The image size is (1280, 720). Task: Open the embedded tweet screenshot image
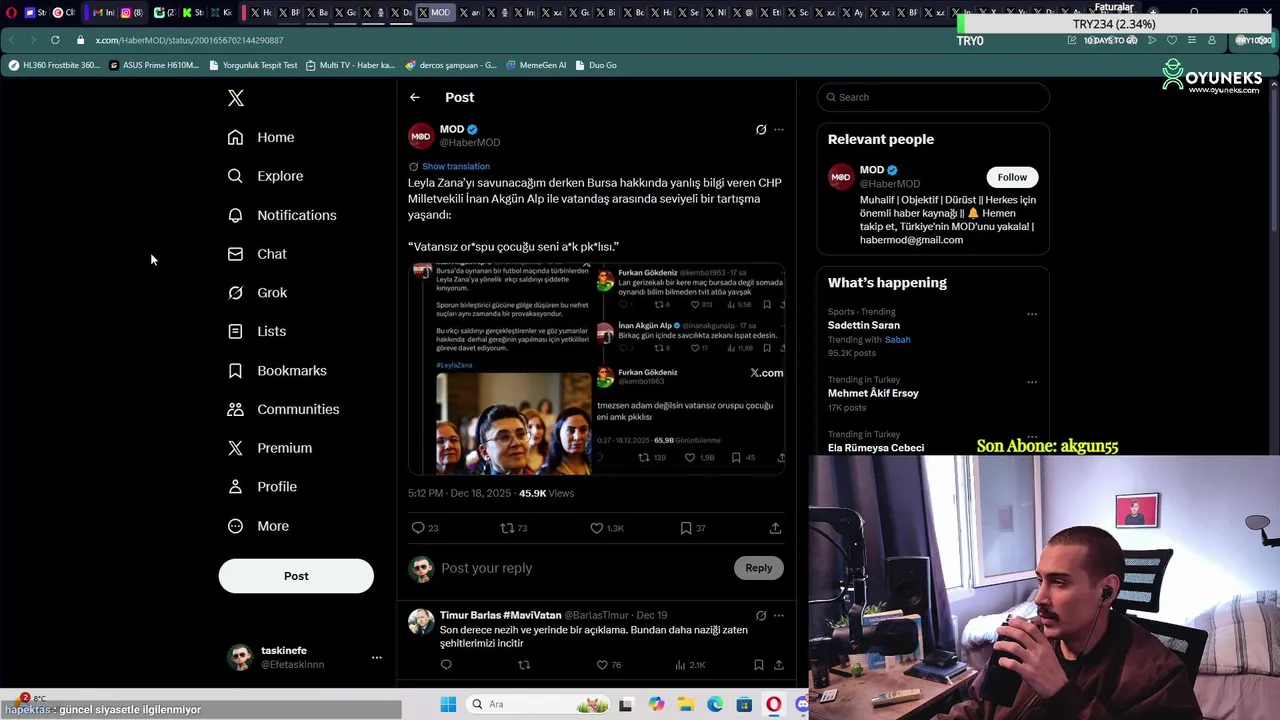[596, 368]
